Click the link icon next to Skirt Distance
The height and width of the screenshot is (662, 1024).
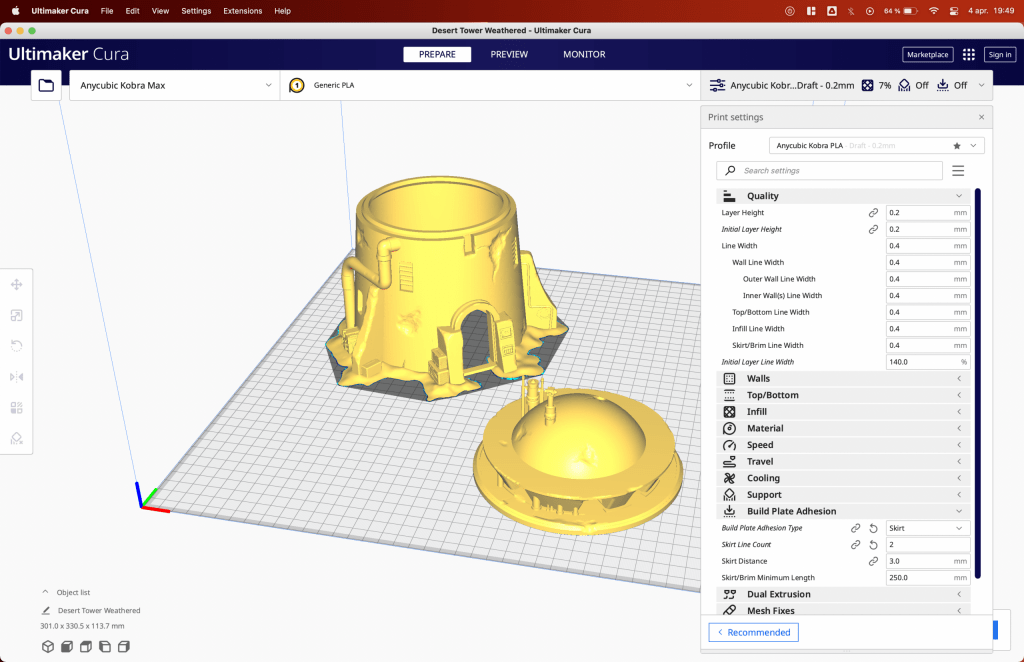point(873,561)
